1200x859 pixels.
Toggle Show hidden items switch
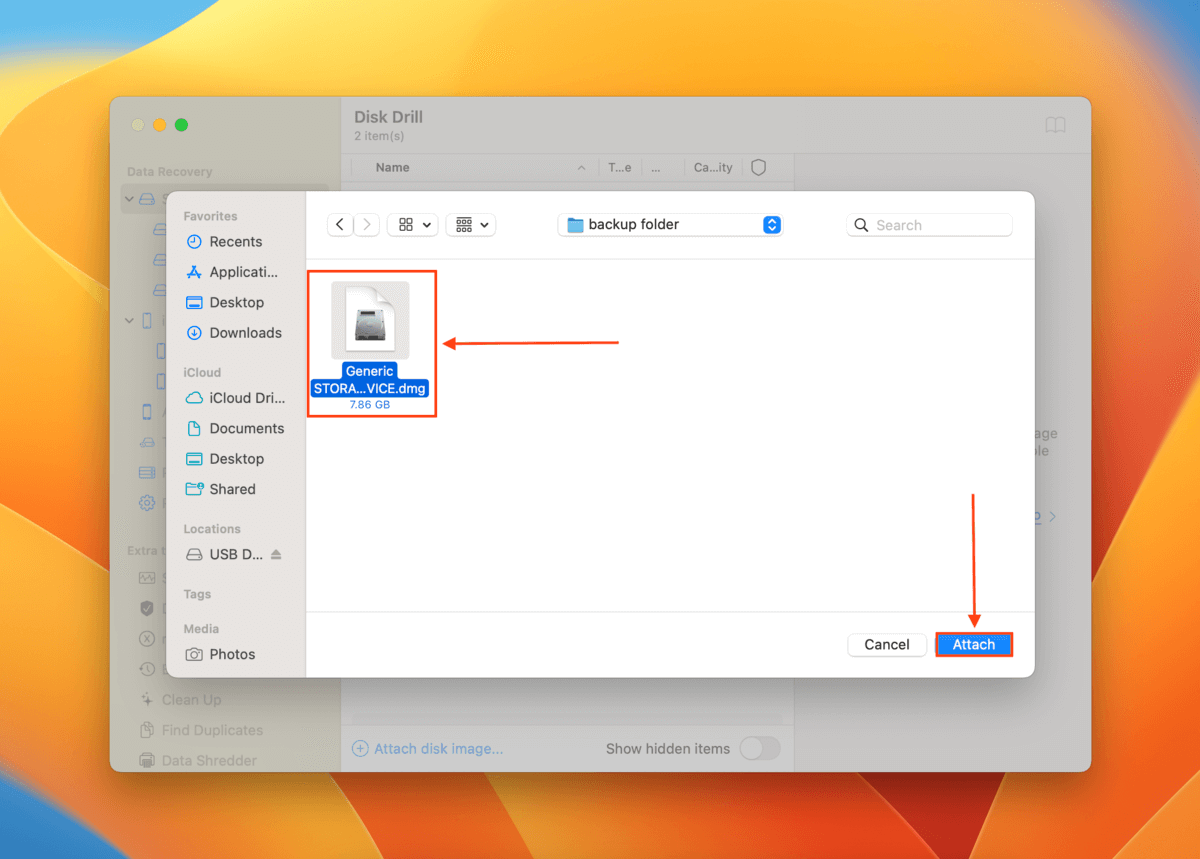(x=759, y=748)
